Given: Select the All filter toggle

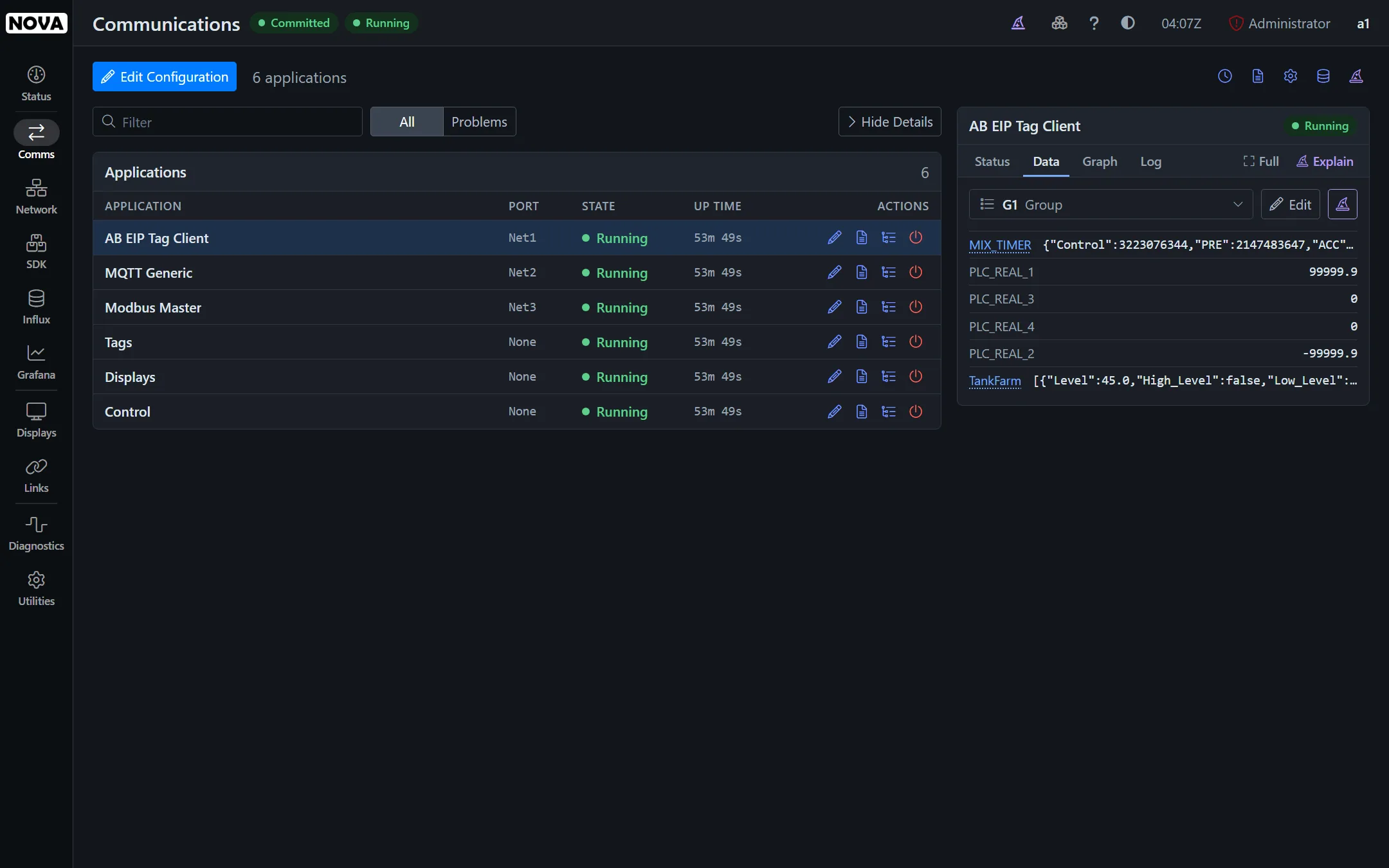Looking at the screenshot, I should tap(406, 122).
